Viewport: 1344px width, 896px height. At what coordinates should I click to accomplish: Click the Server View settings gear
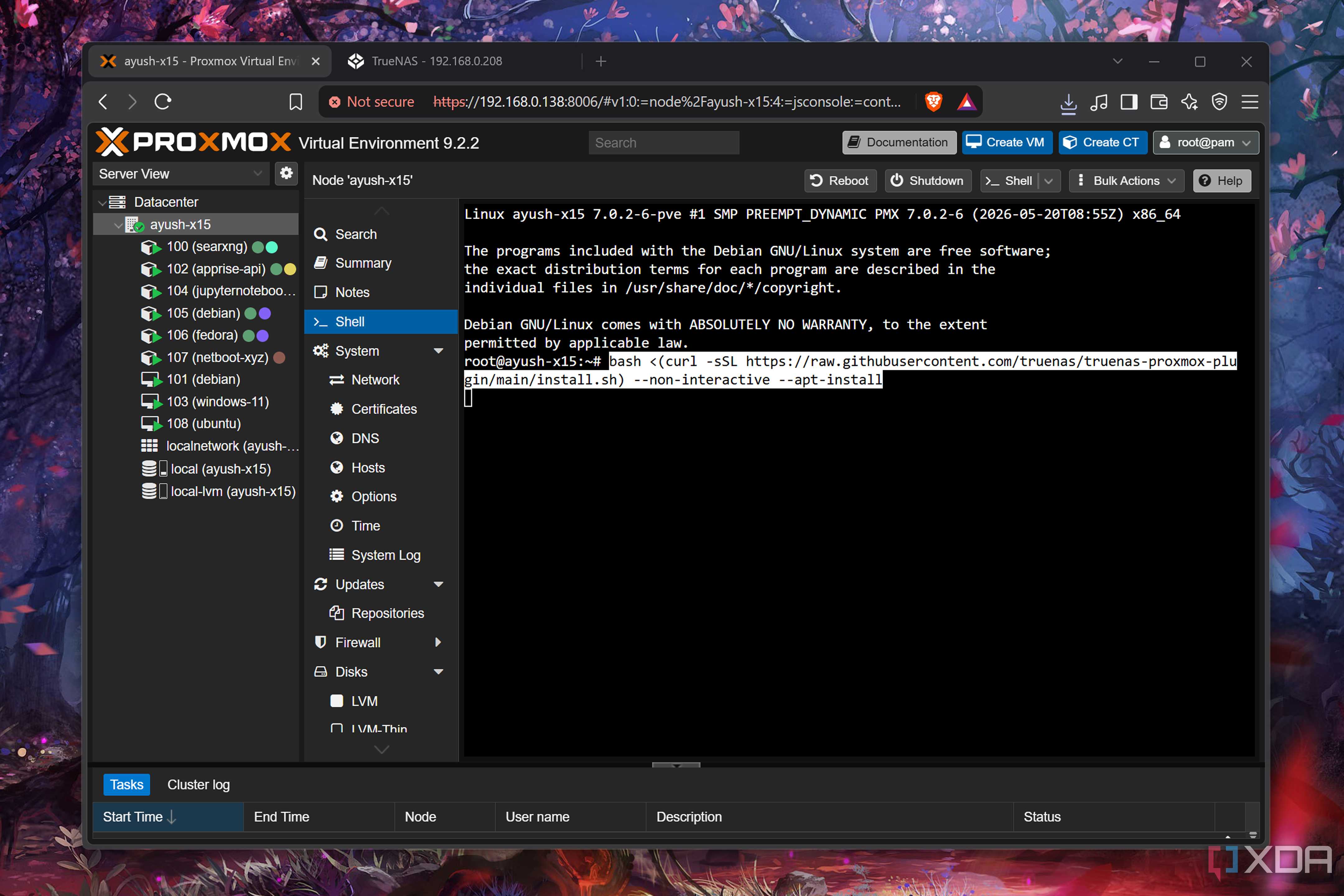pos(286,173)
